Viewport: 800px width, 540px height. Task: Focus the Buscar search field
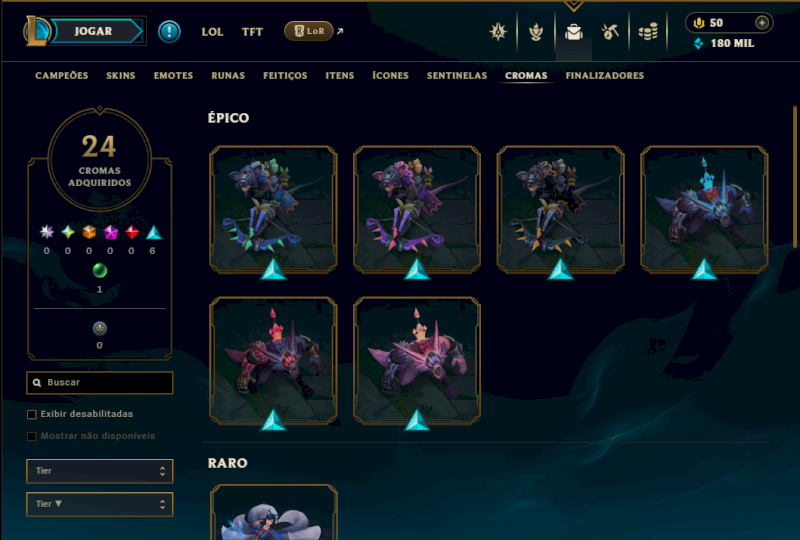(x=99, y=383)
